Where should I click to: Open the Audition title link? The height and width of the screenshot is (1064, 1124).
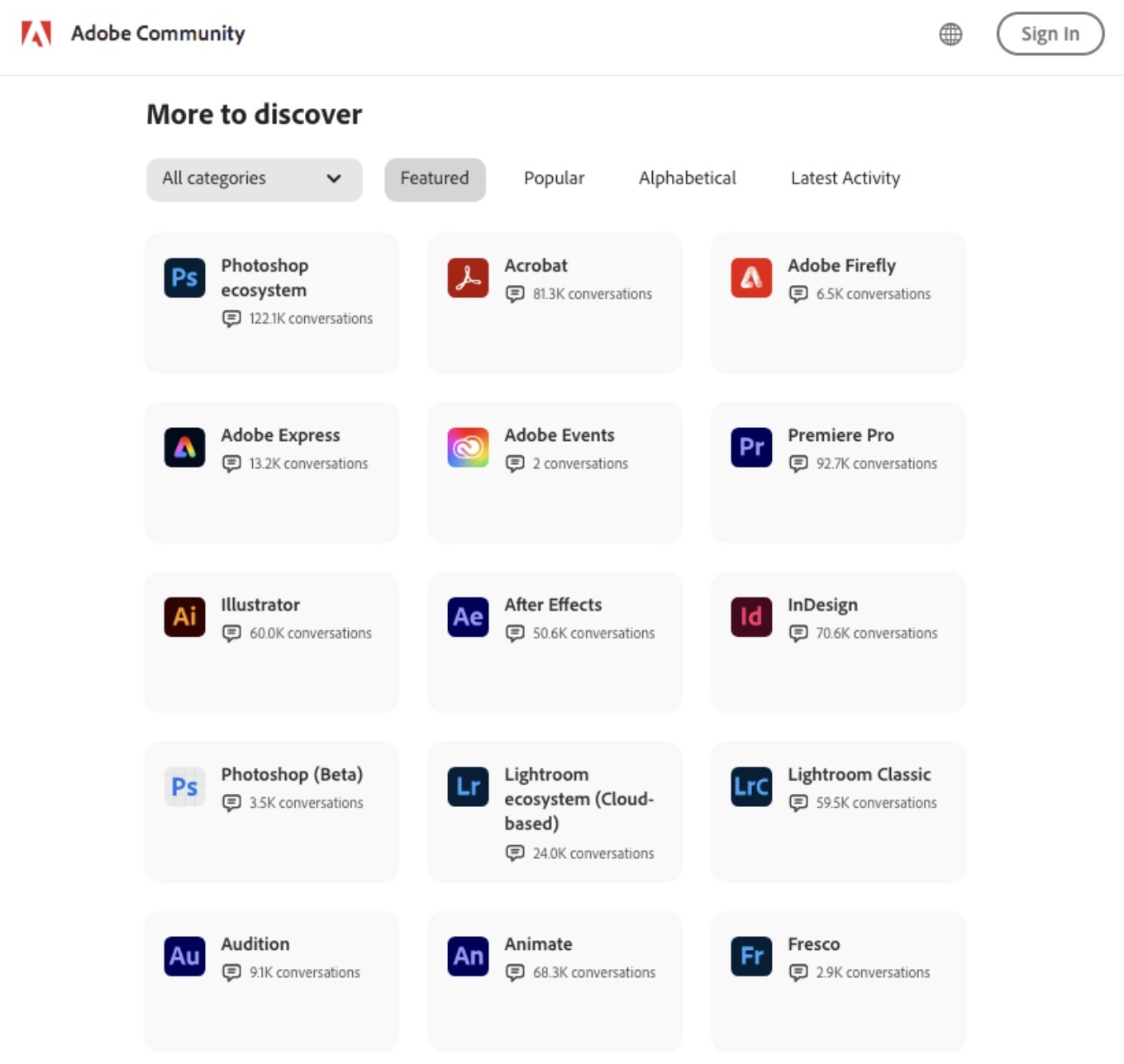pos(255,943)
